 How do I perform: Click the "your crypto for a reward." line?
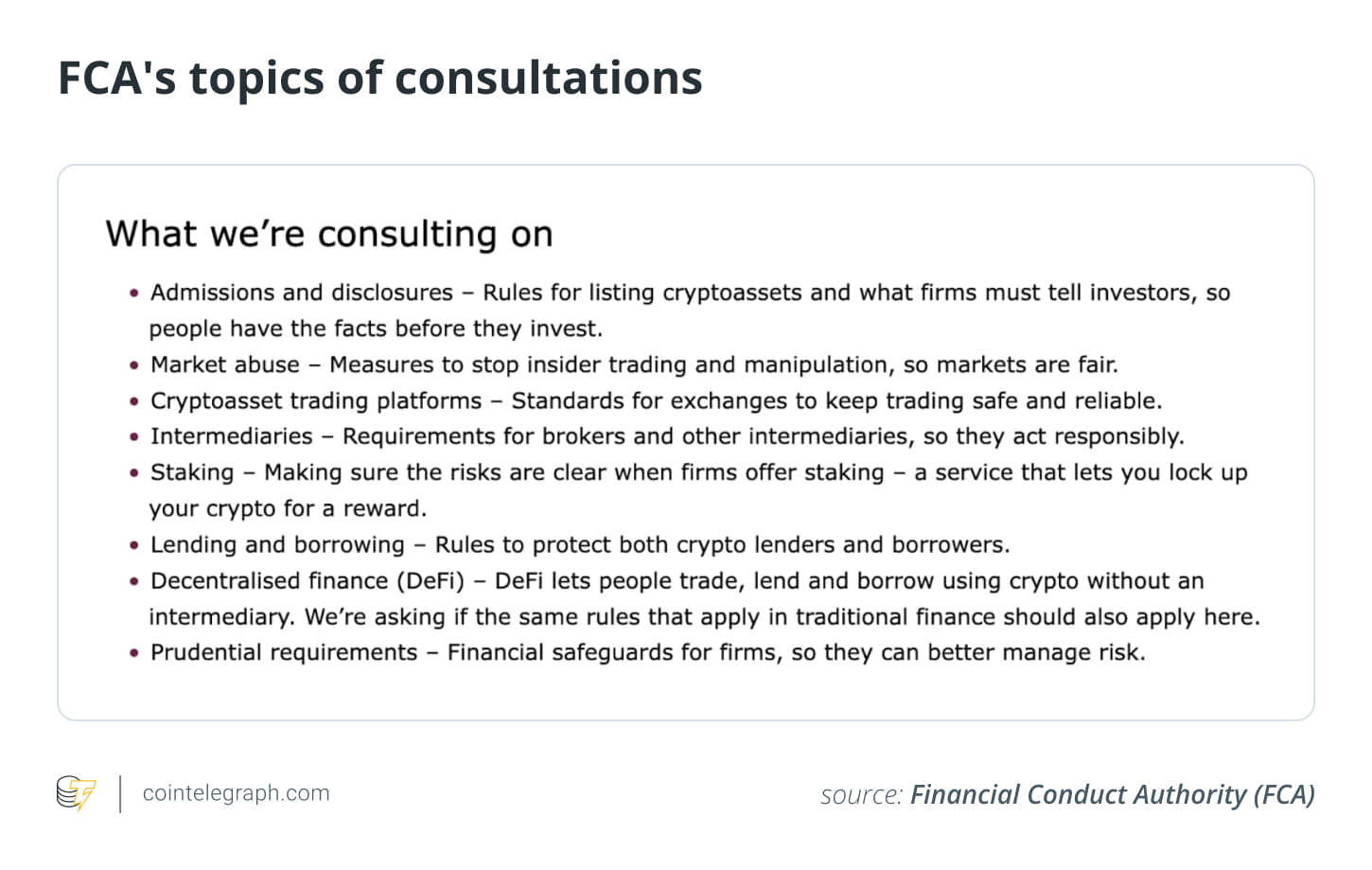[288, 508]
